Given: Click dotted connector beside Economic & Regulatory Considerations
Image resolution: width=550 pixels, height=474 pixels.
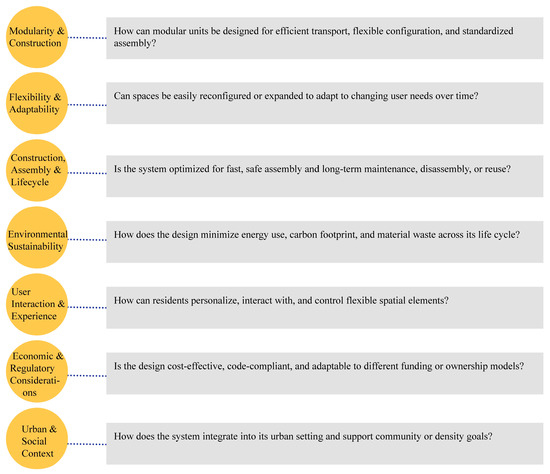Looking at the screenshot, I should click(x=87, y=375).
